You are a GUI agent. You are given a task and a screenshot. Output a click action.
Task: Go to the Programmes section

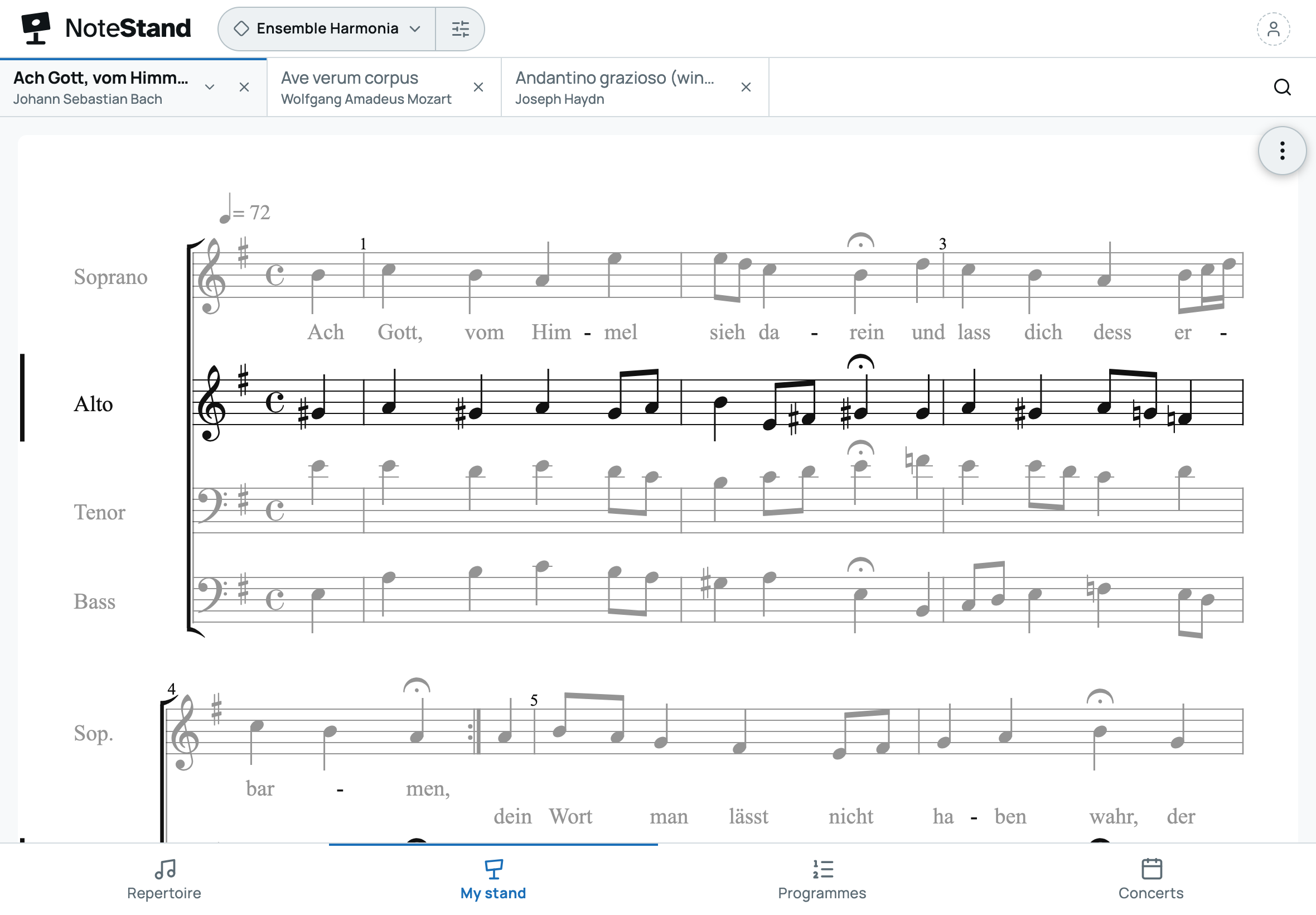pyautogui.click(x=822, y=879)
